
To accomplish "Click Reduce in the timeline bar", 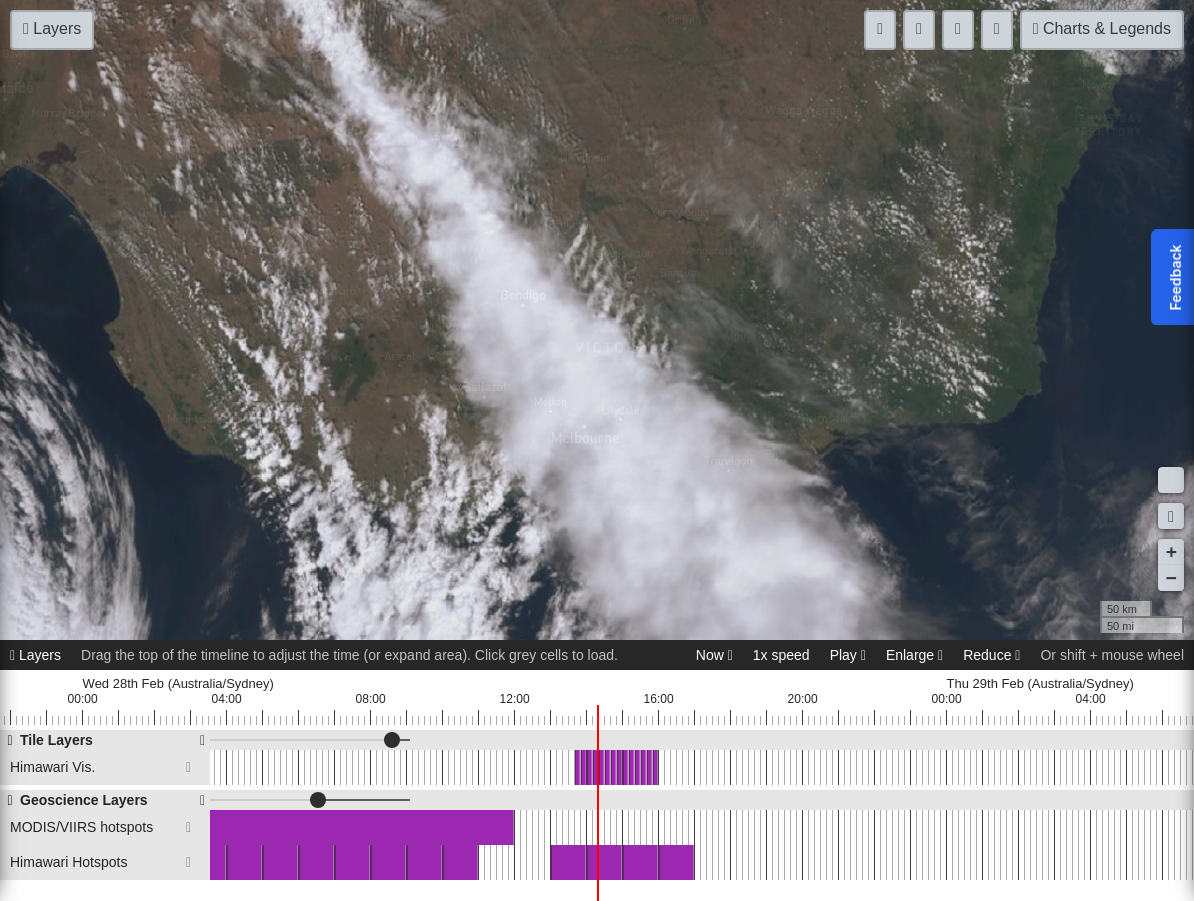I will click(991, 655).
